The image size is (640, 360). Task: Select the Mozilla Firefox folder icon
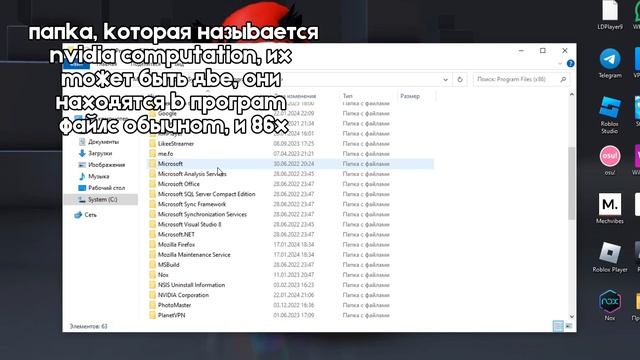[x=152, y=244]
